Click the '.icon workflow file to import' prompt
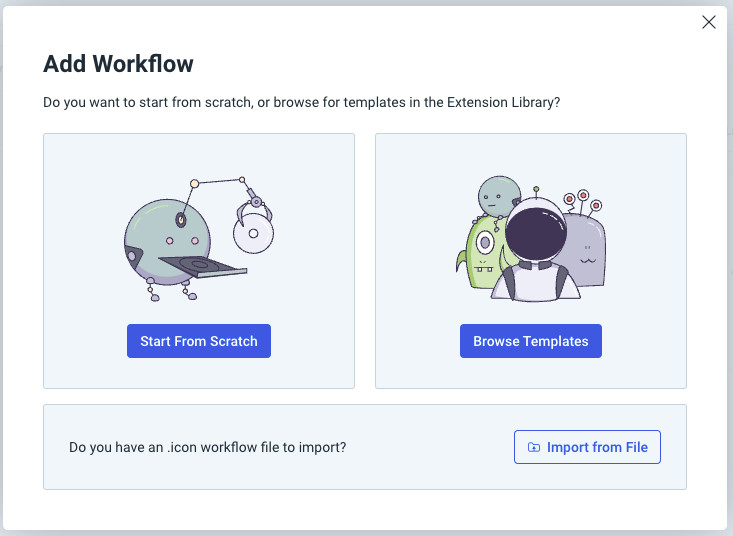 pyautogui.click(x=207, y=447)
